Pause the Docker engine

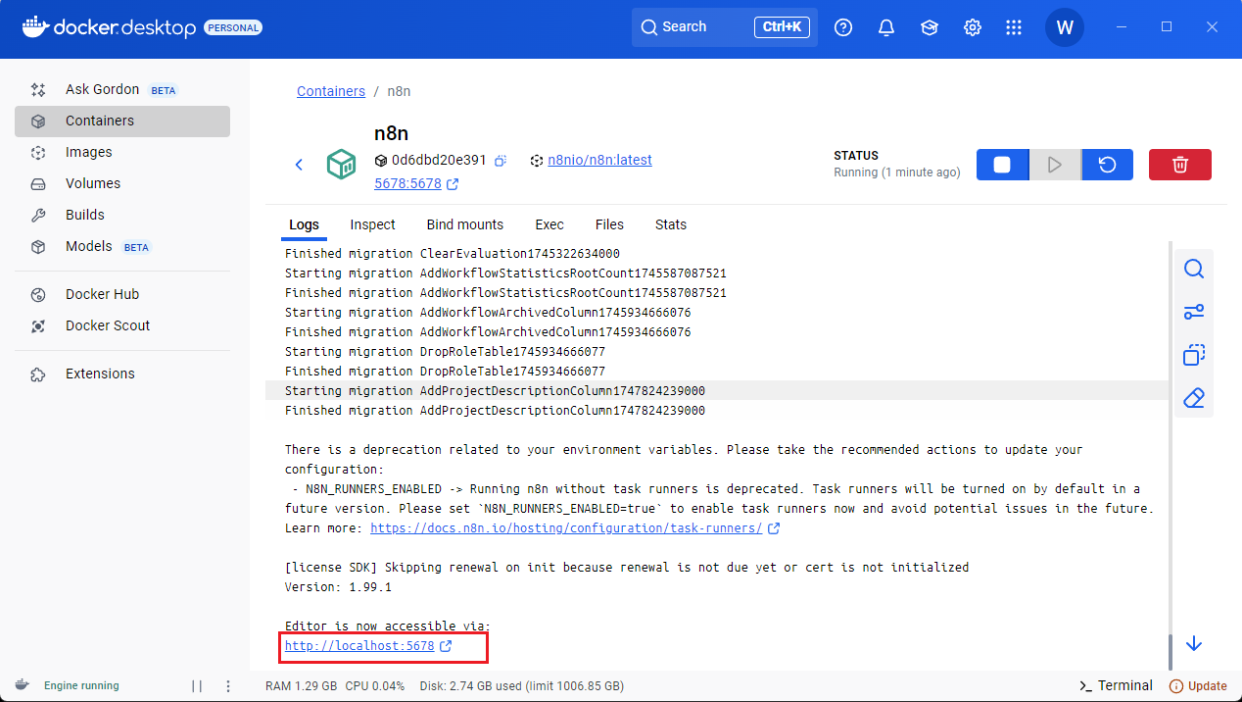pyautogui.click(x=197, y=686)
